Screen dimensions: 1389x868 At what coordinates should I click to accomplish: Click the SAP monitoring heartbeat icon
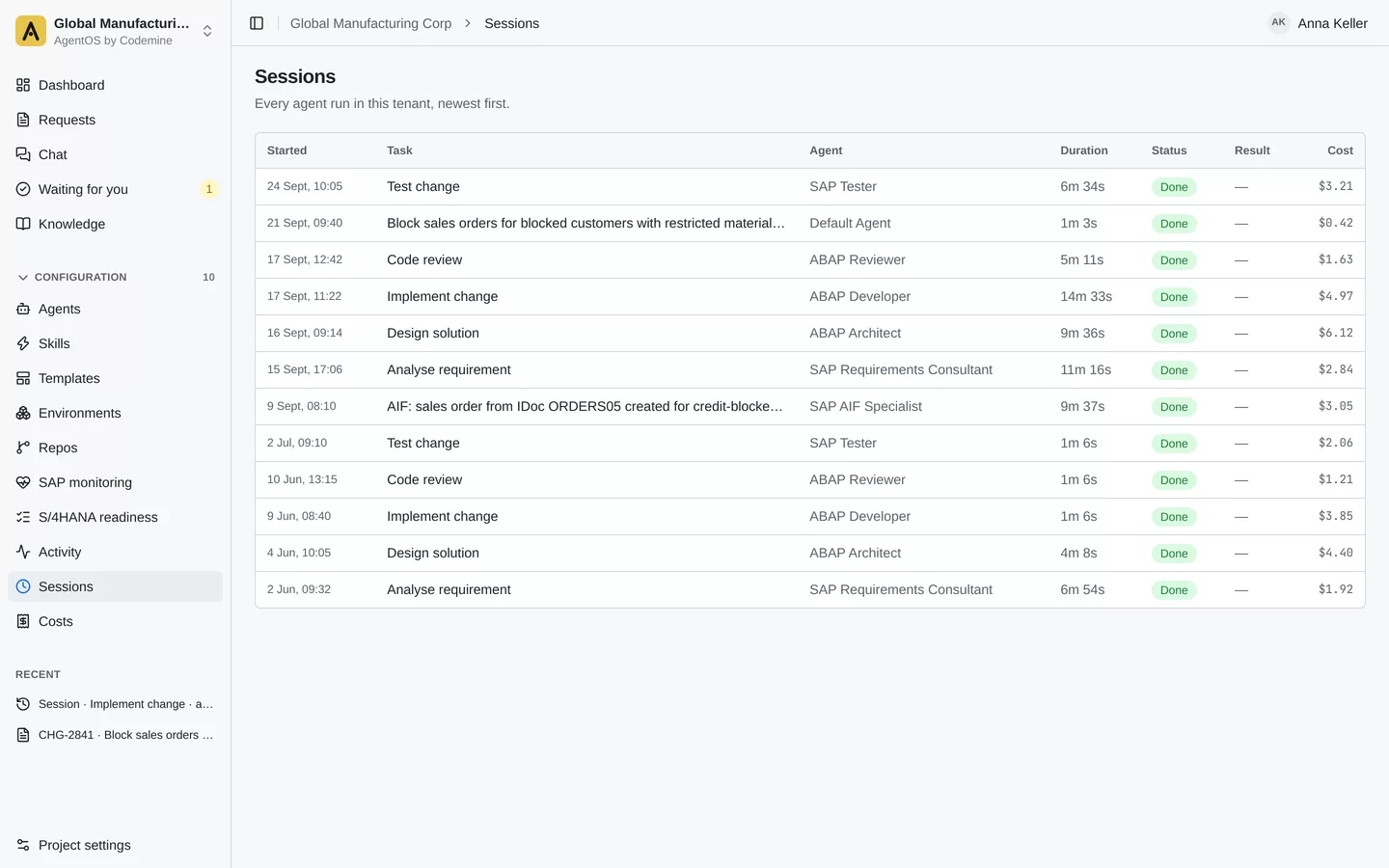coord(23,482)
